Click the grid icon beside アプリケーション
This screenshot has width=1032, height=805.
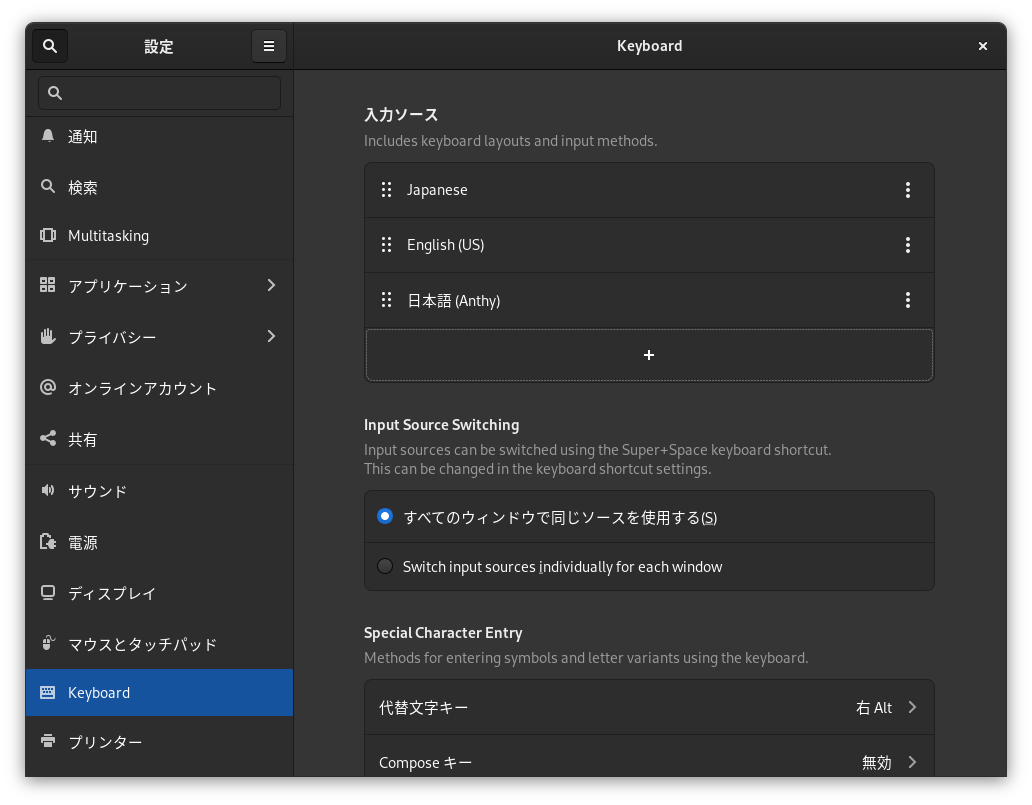(47, 284)
